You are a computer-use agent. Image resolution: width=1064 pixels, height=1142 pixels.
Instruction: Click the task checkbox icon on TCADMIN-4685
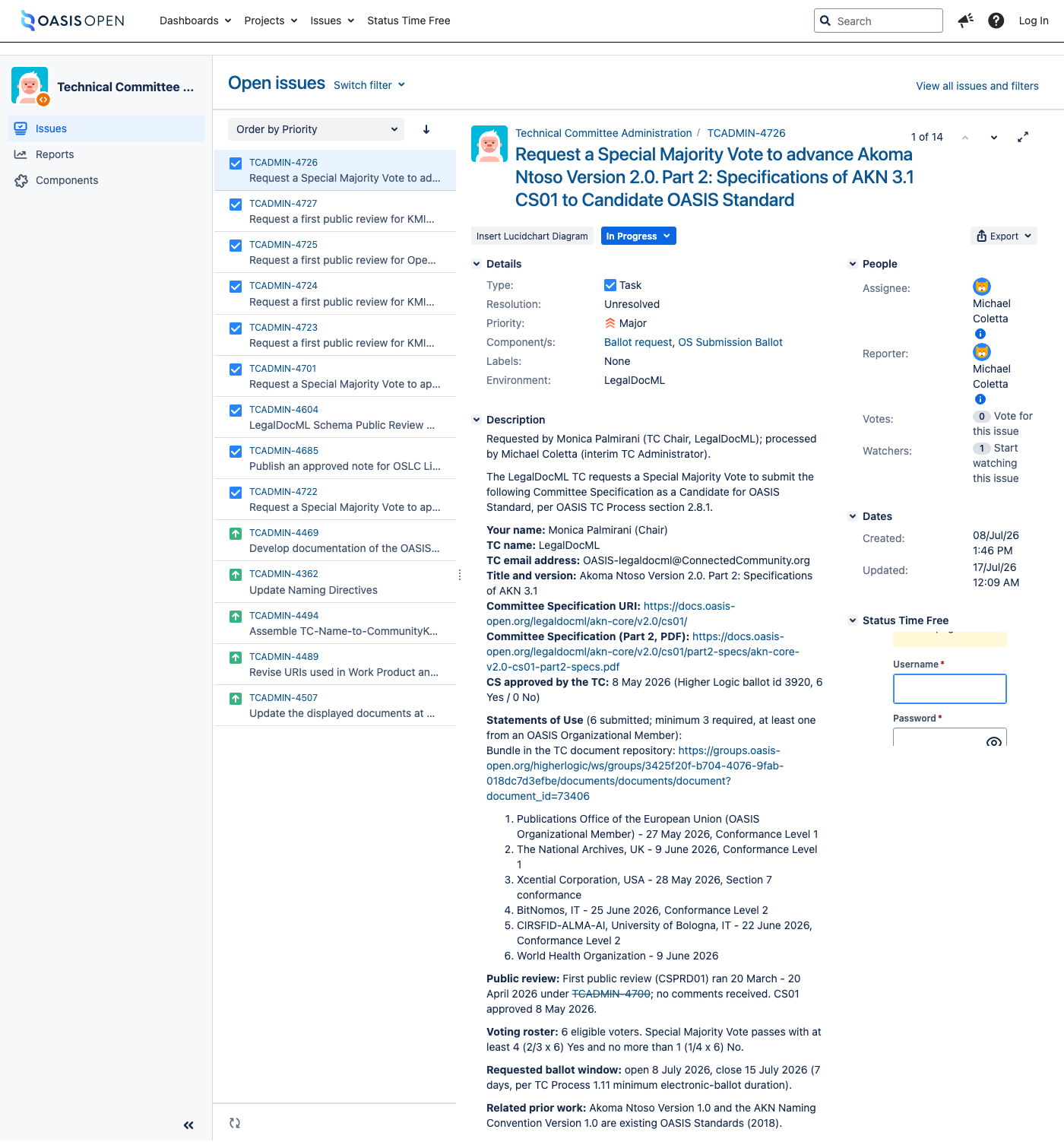(x=236, y=452)
